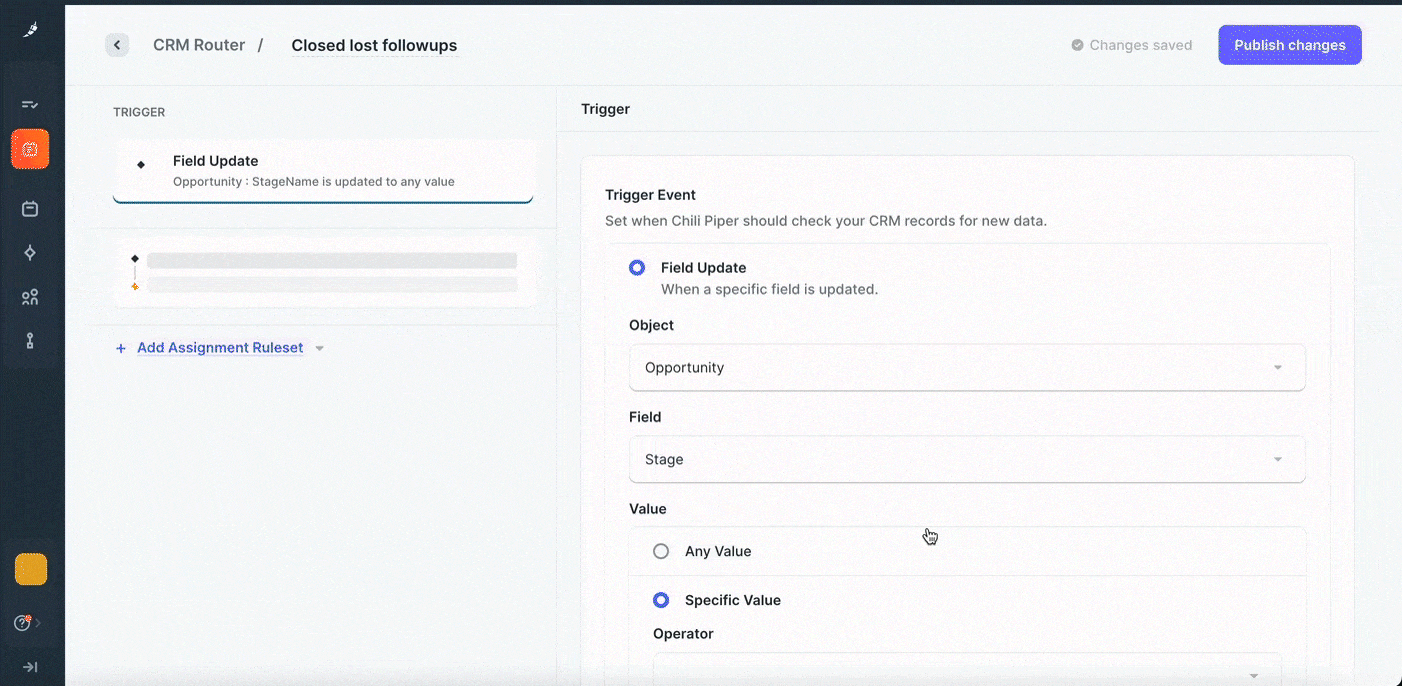Open the people/team sidebar icon

point(30,297)
